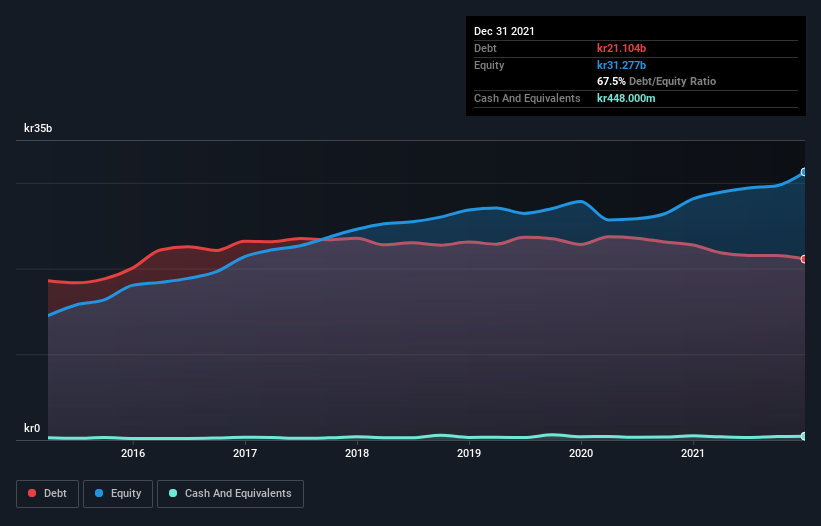Image resolution: width=821 pixels, height=526 pixels.
Task: Click the Debt label in tooltip
Action: coord(485,48)
